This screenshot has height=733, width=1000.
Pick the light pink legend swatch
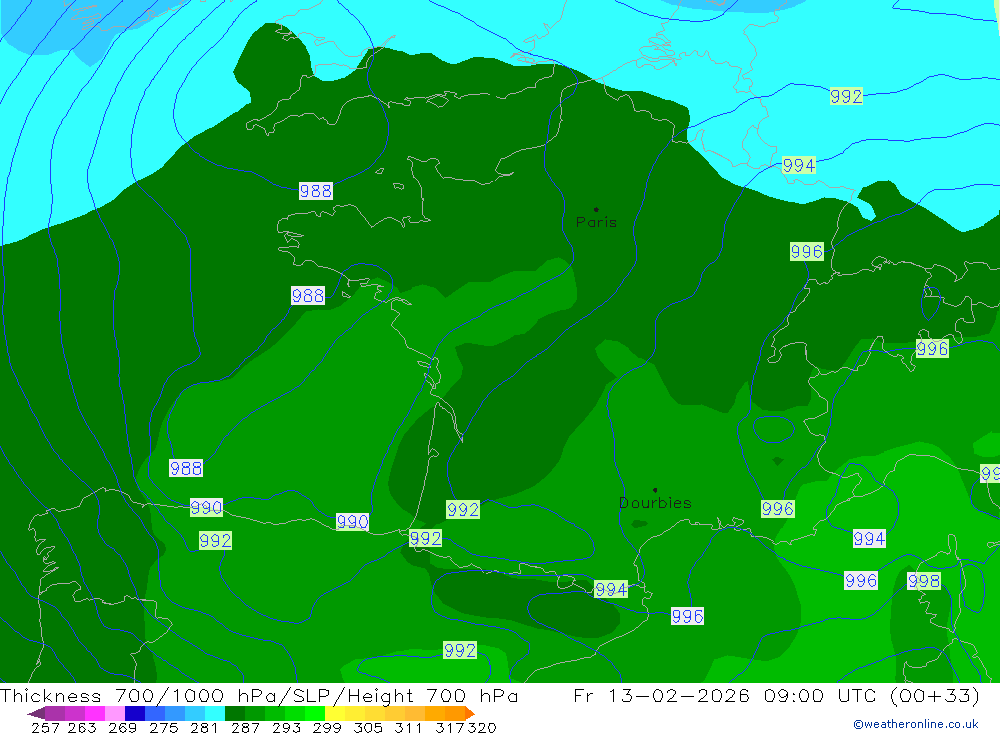115,713
